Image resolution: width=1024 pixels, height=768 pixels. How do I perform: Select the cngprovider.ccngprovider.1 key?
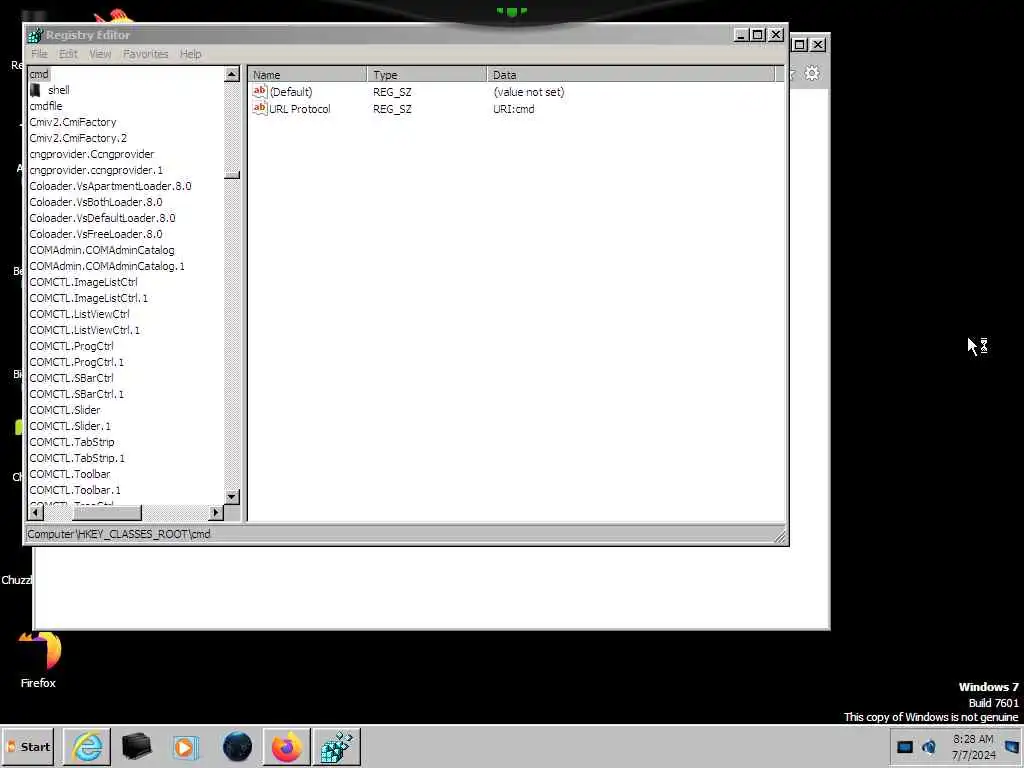coord(96,170)
